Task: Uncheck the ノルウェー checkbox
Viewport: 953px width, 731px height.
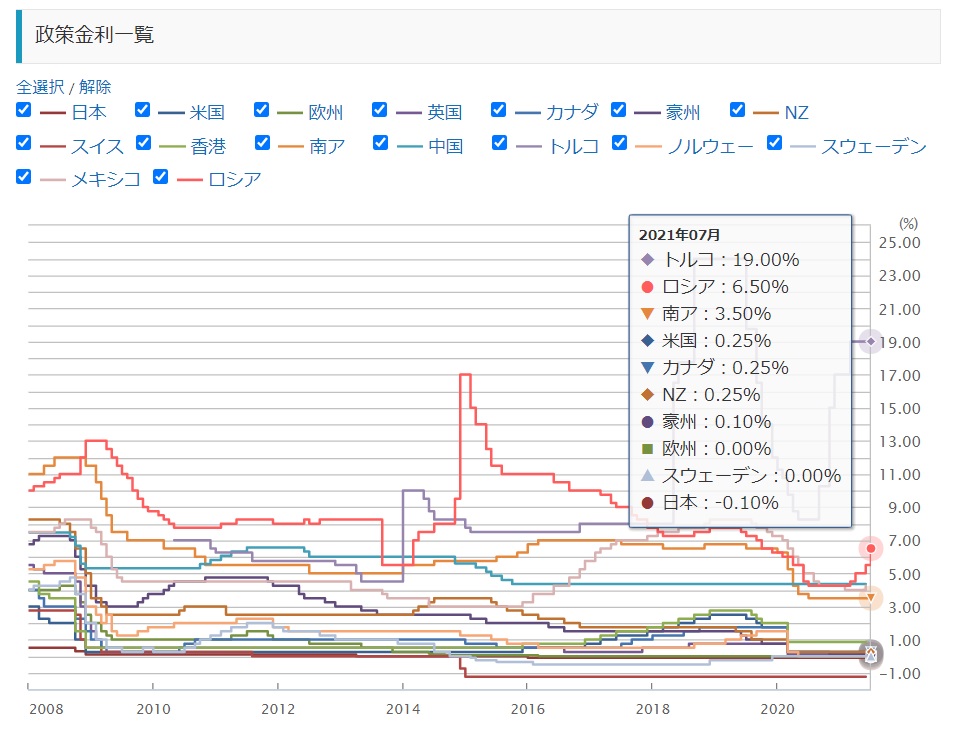Action: point(619,143)
